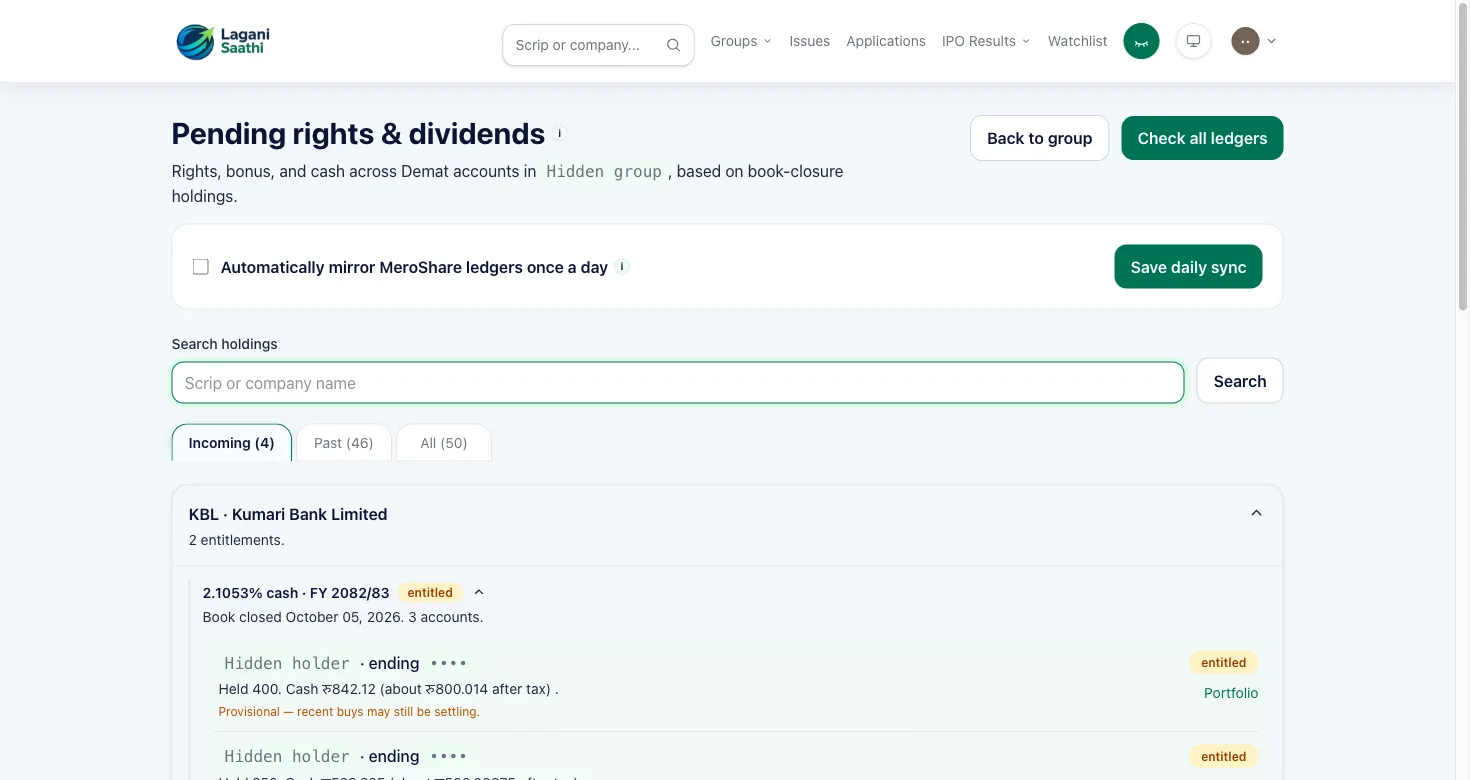Image resolution: width=1470 pixels, height=780 pixels.
Task: Select the Incoming (4) tab
Action: [x=232, y=443]
